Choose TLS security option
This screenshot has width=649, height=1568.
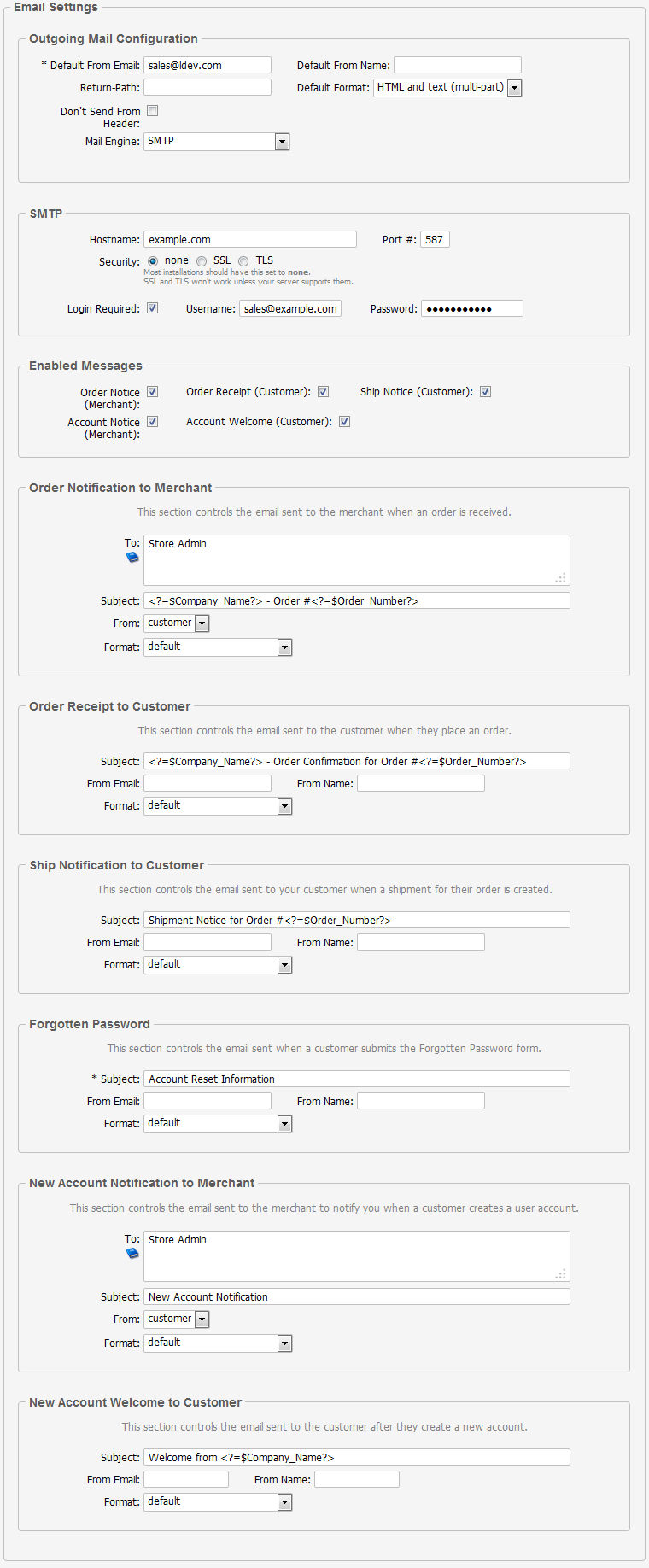[244, 261]
